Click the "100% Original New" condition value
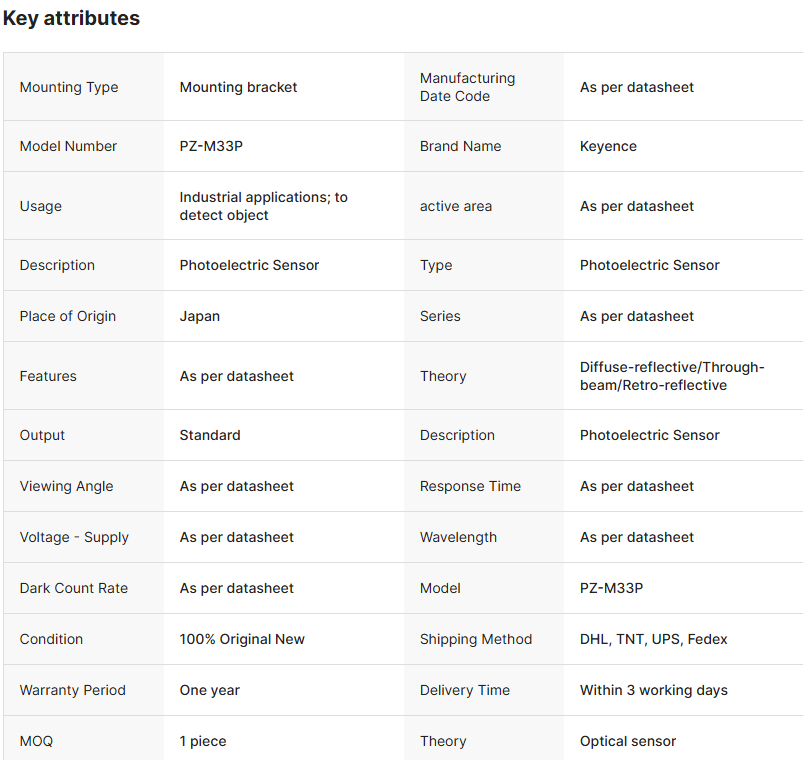 click(x=242, y=639)
